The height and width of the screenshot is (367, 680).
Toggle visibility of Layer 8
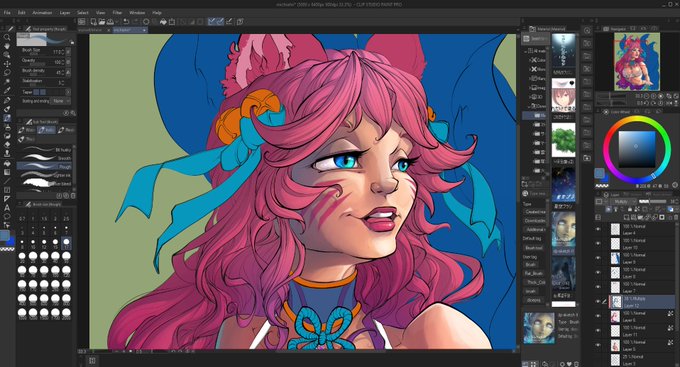598,272
